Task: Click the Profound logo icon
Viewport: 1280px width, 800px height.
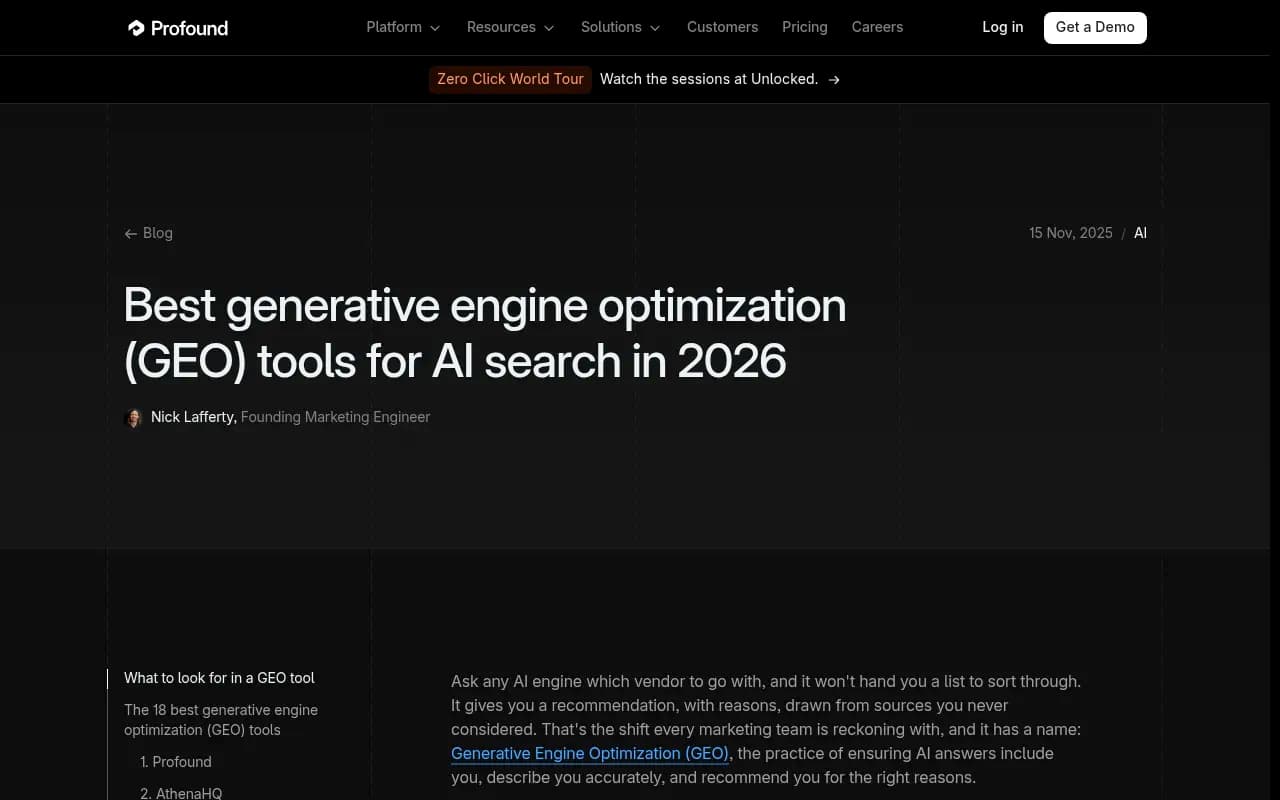Action: coord(136,28)
